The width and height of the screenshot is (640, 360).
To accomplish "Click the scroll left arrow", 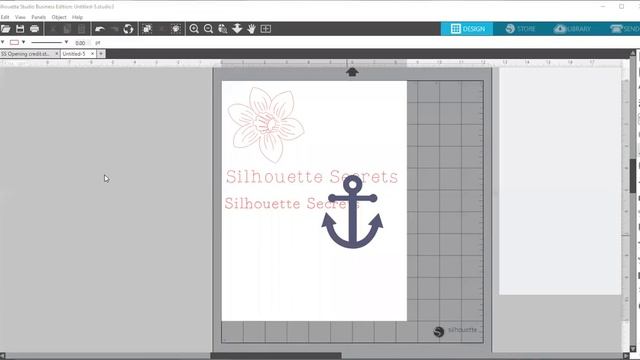I will [3, 356].
